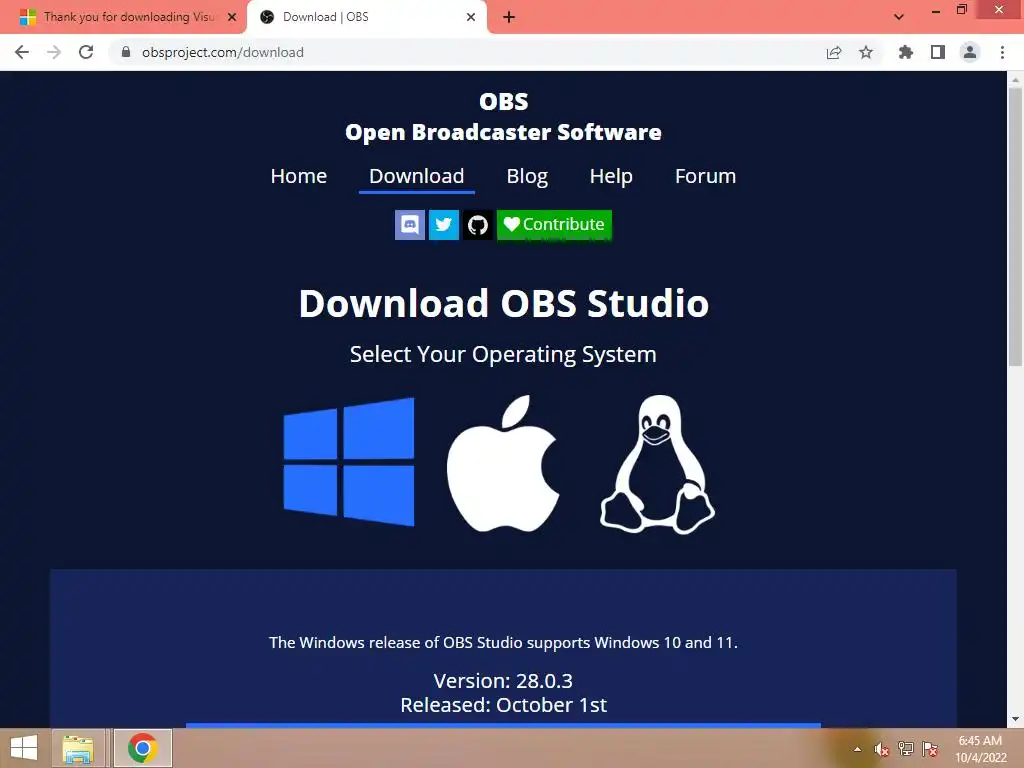Screen dimensions: 1024x768
Task: Open the Chrome profile icon
Action: (x=970, y=52)
